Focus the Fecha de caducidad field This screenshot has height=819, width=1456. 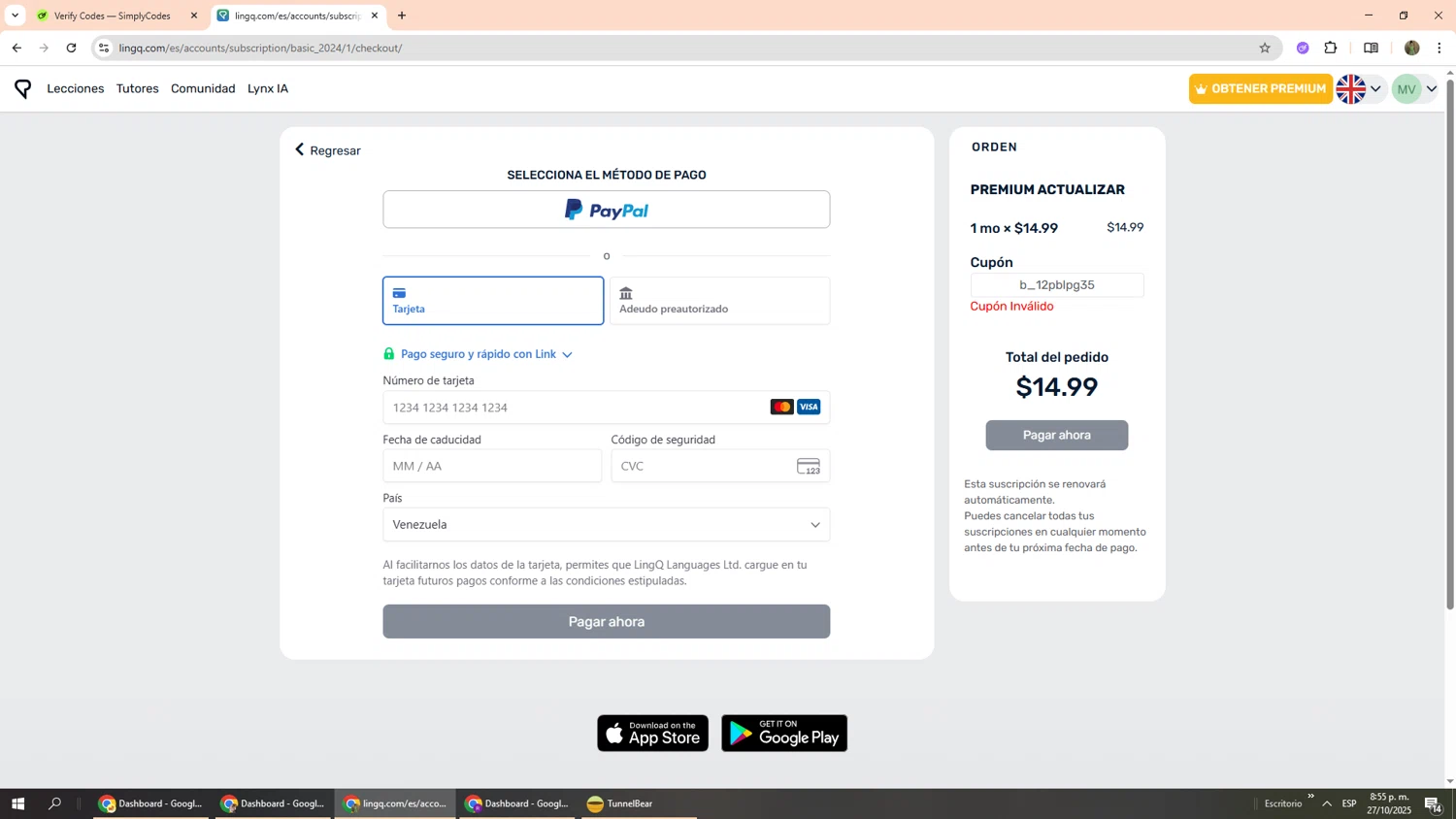tap(492, 466)
